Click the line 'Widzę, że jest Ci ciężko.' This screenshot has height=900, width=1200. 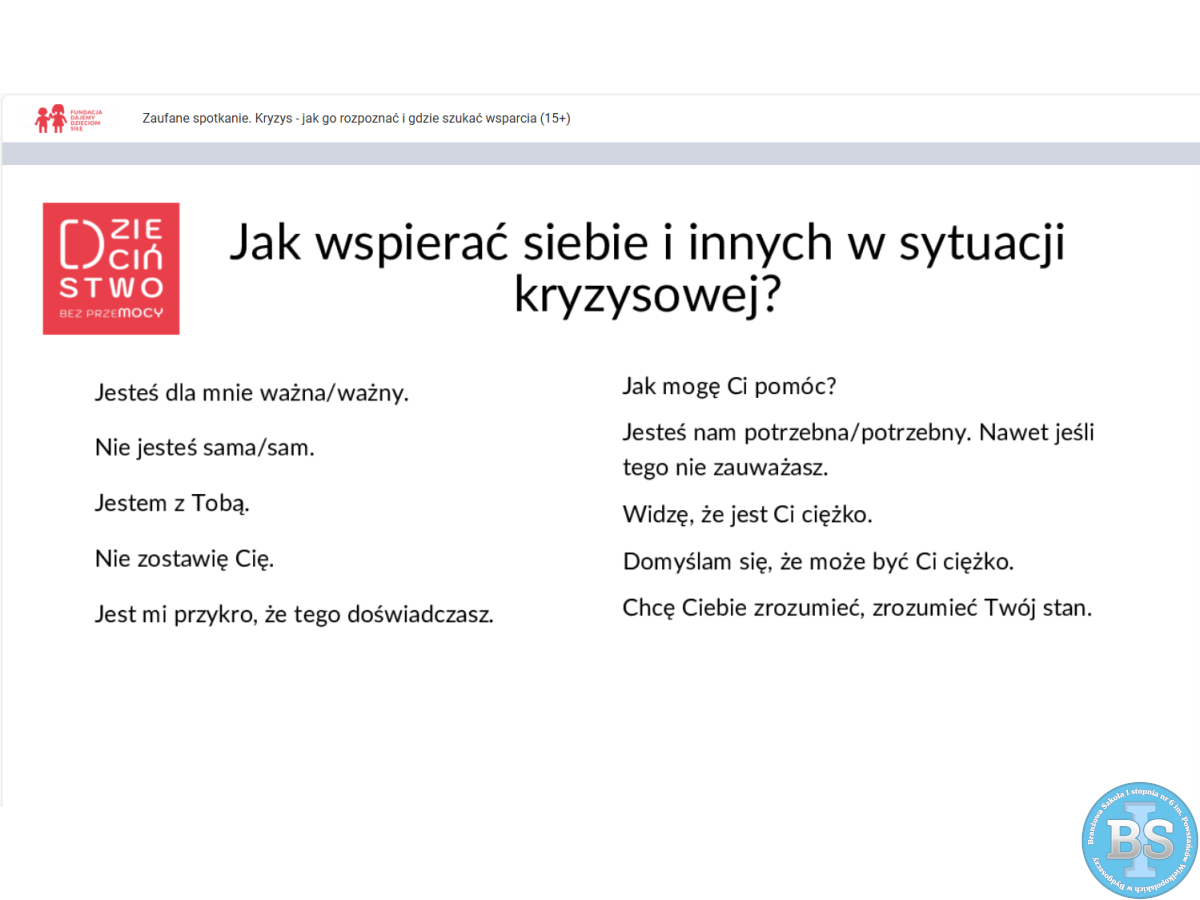(748, 514)
